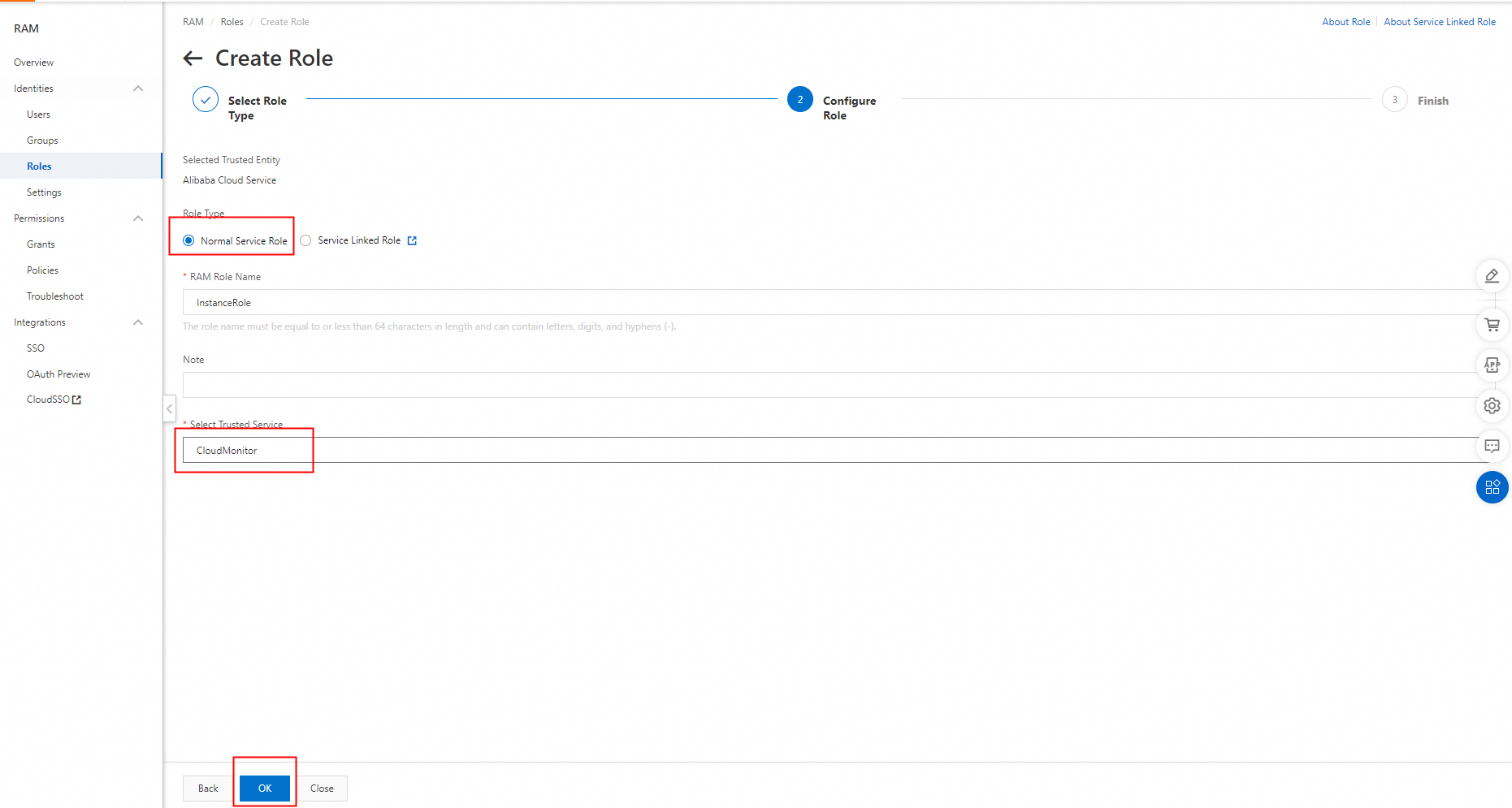Open Grants in the sidebar

point(41,244)
